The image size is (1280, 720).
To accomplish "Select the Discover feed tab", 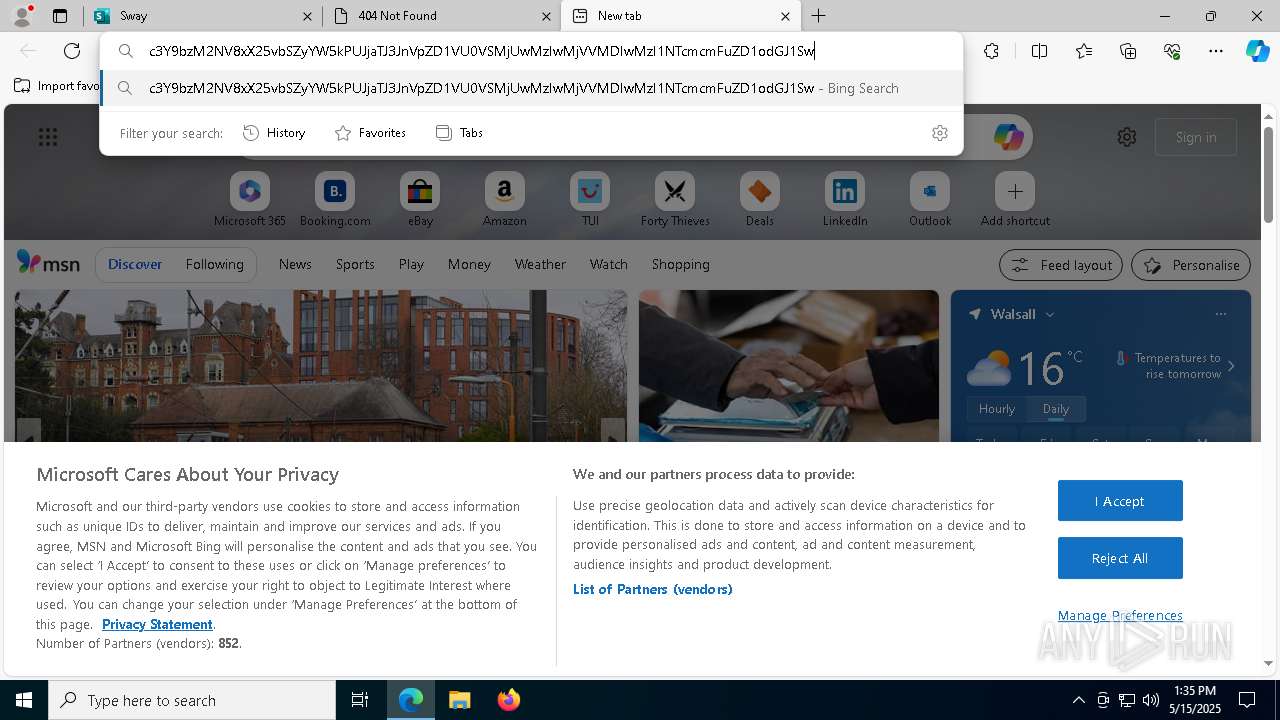I will (x=135, y=264).
